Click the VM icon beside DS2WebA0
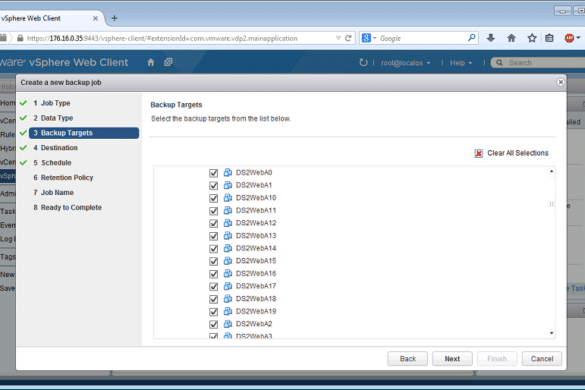 (x=228, y=172)
